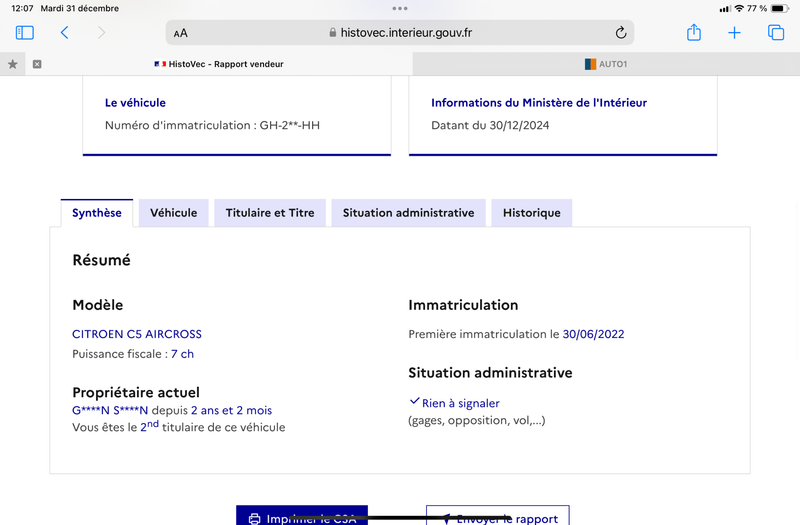Click the 2 ans et 2 mois duration
800x525 pixels.
pos(232,410)
